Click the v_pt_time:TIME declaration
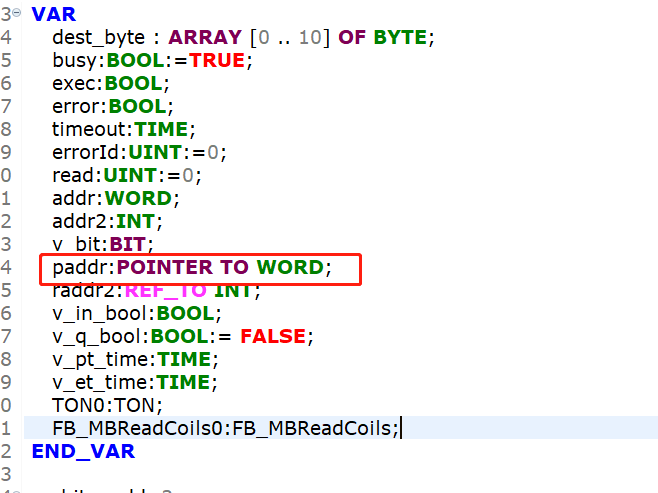Image resolution: width=658 pixels, height=493 pixels. [x=135, y=360]
